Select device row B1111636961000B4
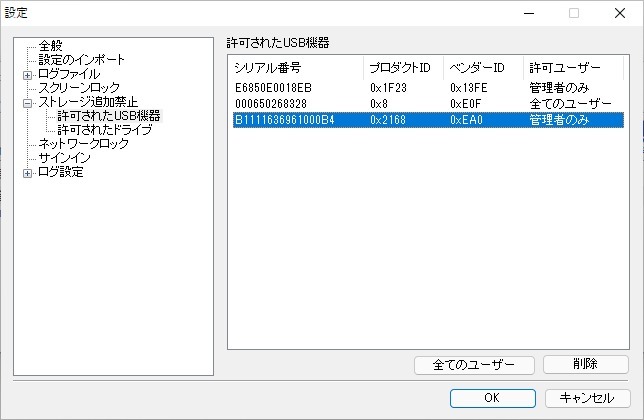Image resolution: width=644 pixels, height=420 pixels. pos(428,120)
